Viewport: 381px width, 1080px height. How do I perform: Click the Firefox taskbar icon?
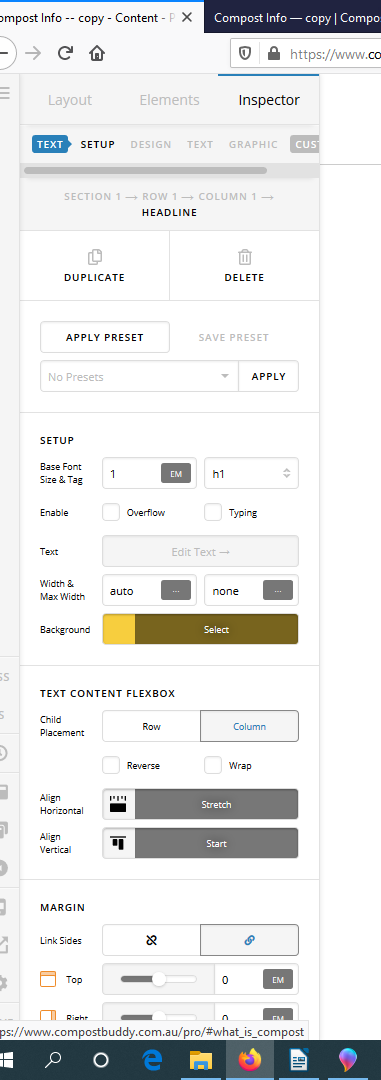[249, 1060]
